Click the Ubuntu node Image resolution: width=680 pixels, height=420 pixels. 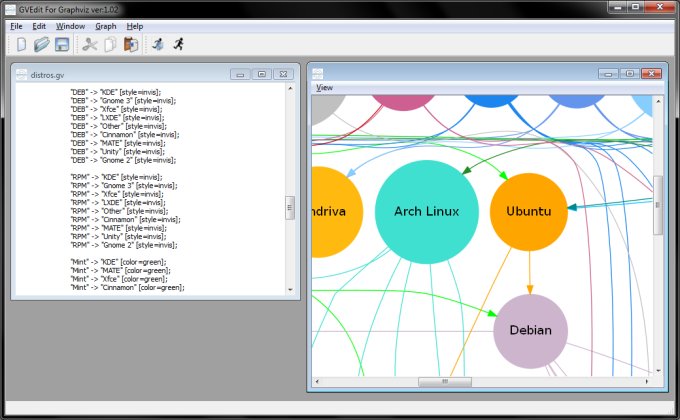[x=529, y=212]
